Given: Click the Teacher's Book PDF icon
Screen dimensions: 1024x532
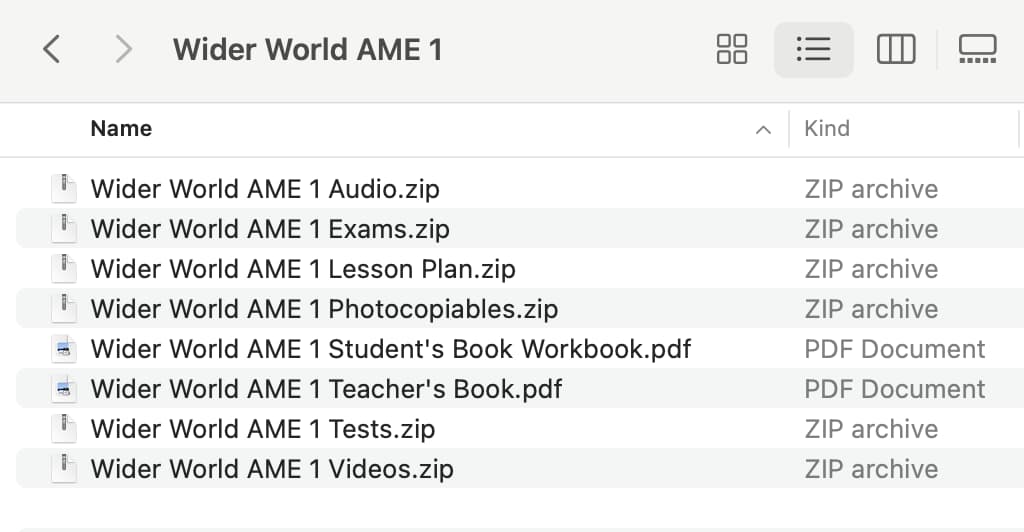Looking at the screenshot, I should click(64, 388).
